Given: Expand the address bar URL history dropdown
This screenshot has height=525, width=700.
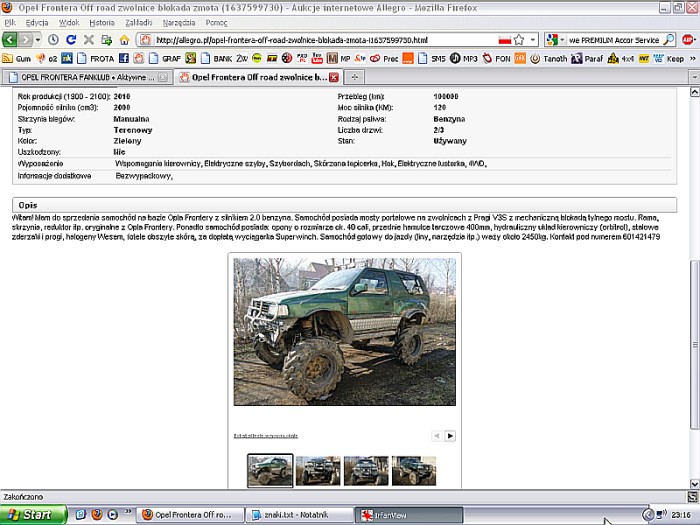Looking at the screenshot, I should click(534, 40).
